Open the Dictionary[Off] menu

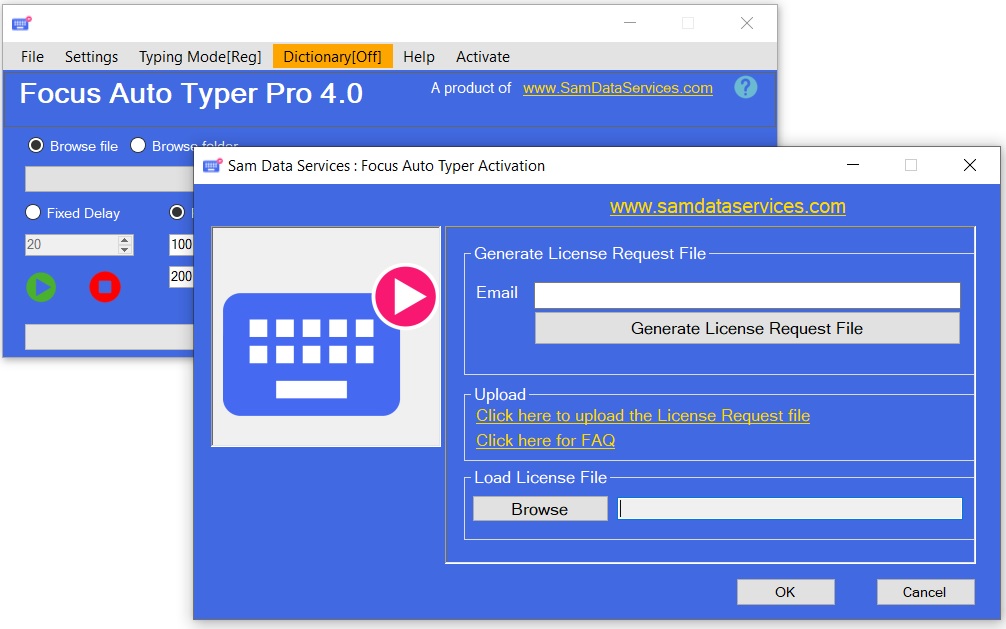click(332, 56)
